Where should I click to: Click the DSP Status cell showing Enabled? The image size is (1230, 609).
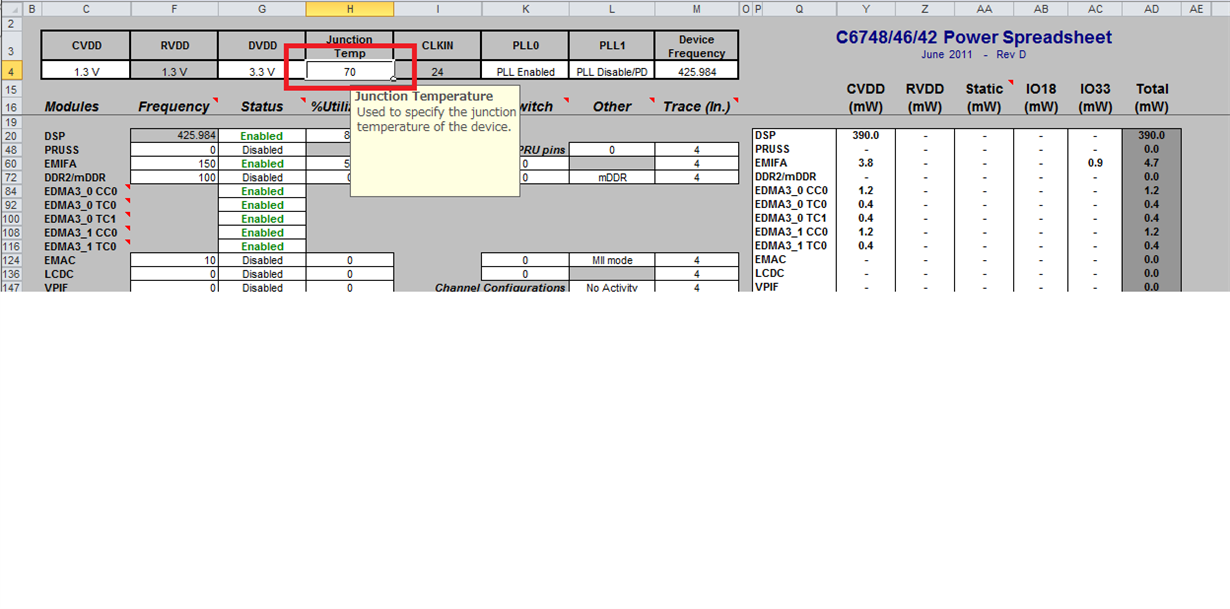click(x=262, y=135)
